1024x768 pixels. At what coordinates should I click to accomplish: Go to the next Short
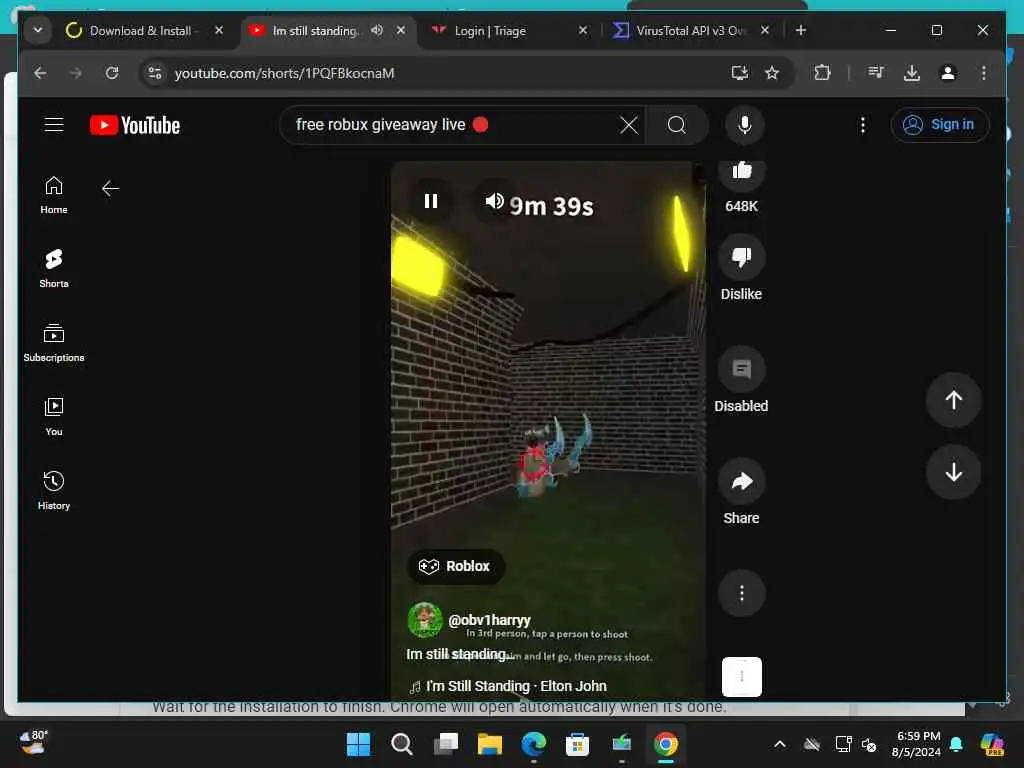click(x=953, y=472)
